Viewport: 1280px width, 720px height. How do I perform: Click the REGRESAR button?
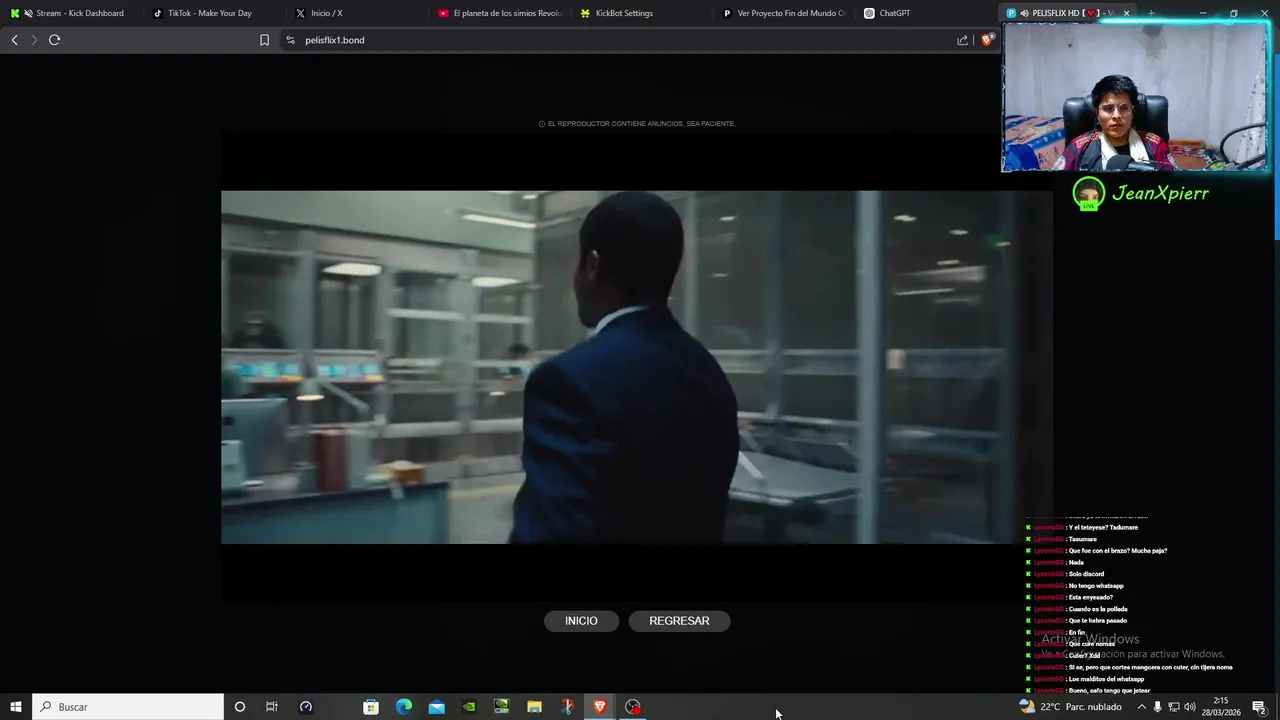[x=679, y=621]
